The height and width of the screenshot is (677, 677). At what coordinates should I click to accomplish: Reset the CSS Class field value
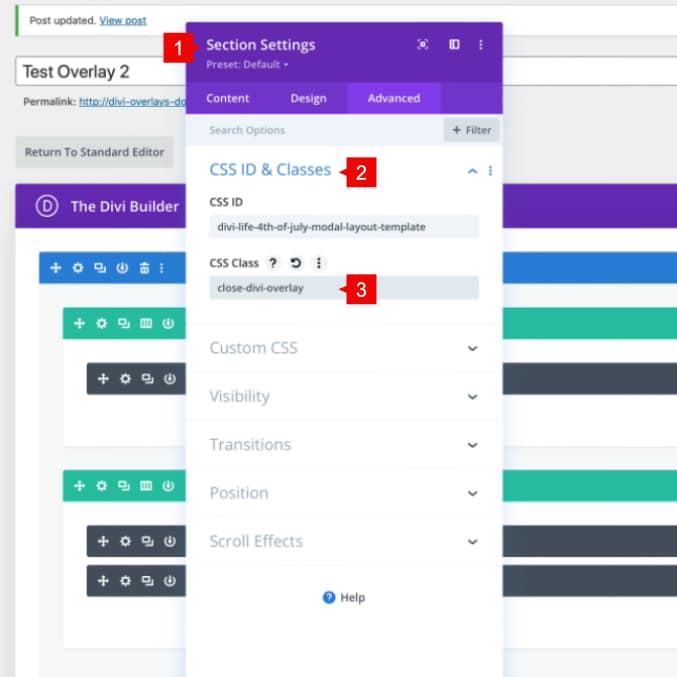point(295,263)
